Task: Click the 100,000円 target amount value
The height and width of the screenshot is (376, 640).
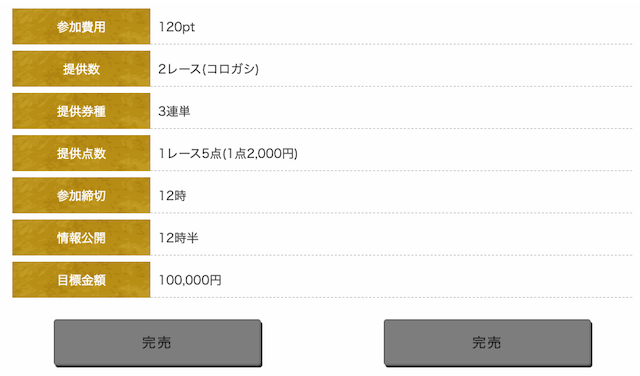Action: tap(190, 280)
